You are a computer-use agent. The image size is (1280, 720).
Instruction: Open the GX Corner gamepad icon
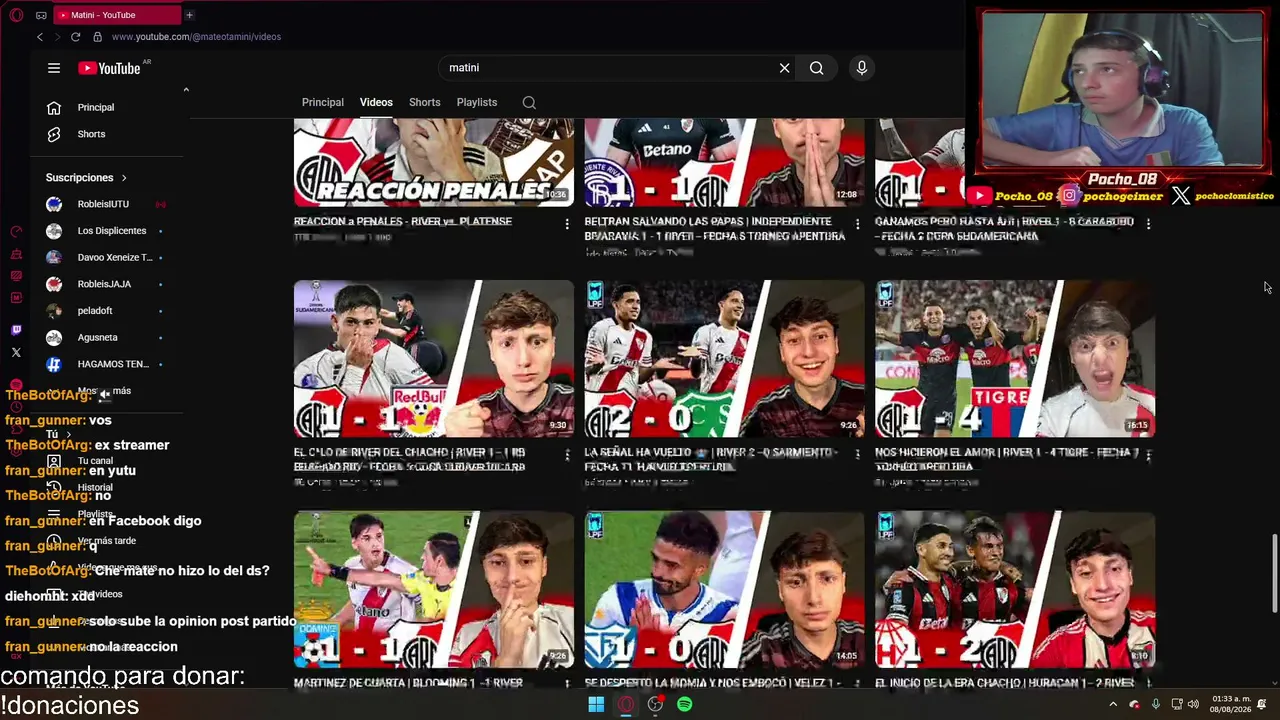(41, 15)
